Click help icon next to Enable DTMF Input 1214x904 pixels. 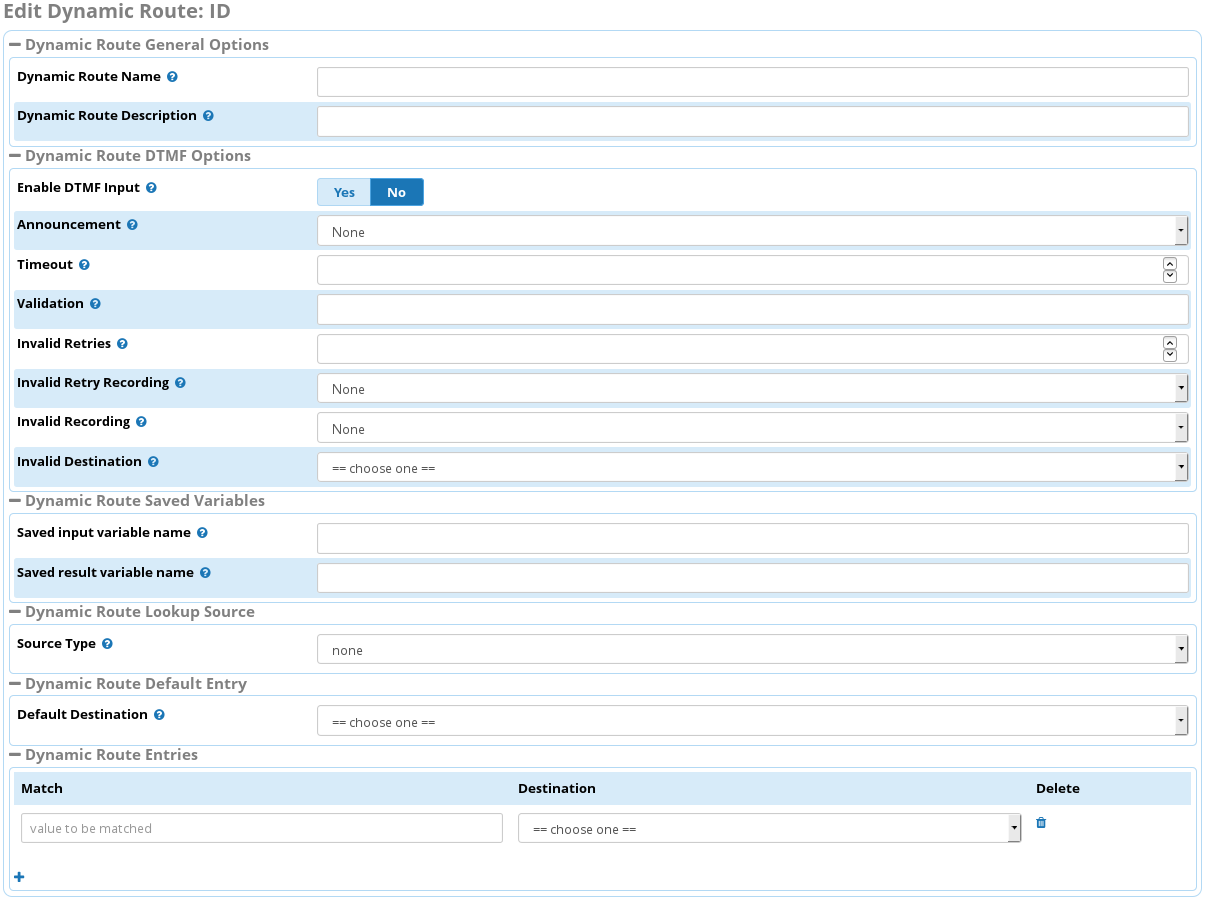click(151, 188)
